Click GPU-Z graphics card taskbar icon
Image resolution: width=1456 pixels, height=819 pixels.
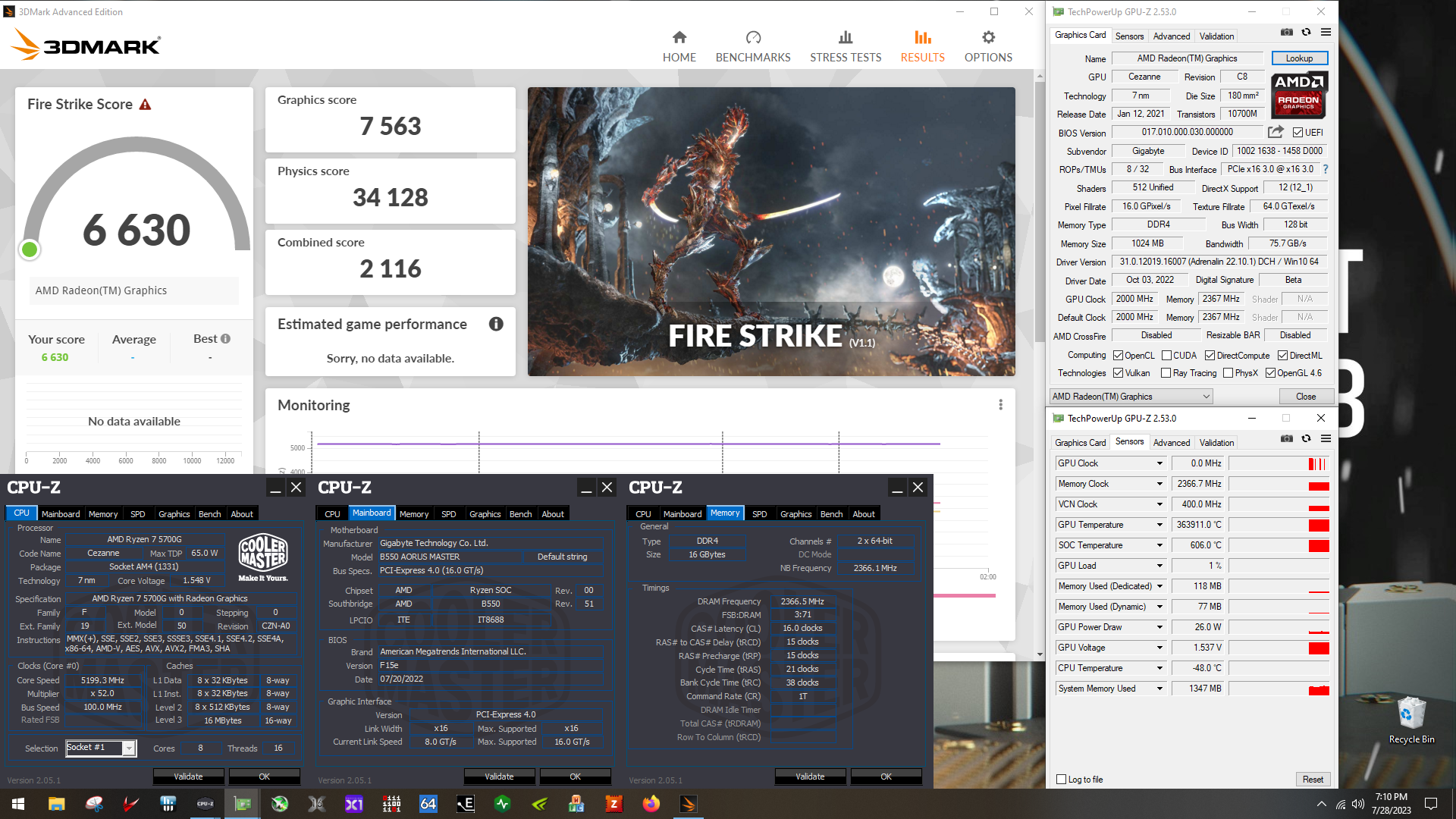[242, 804]
